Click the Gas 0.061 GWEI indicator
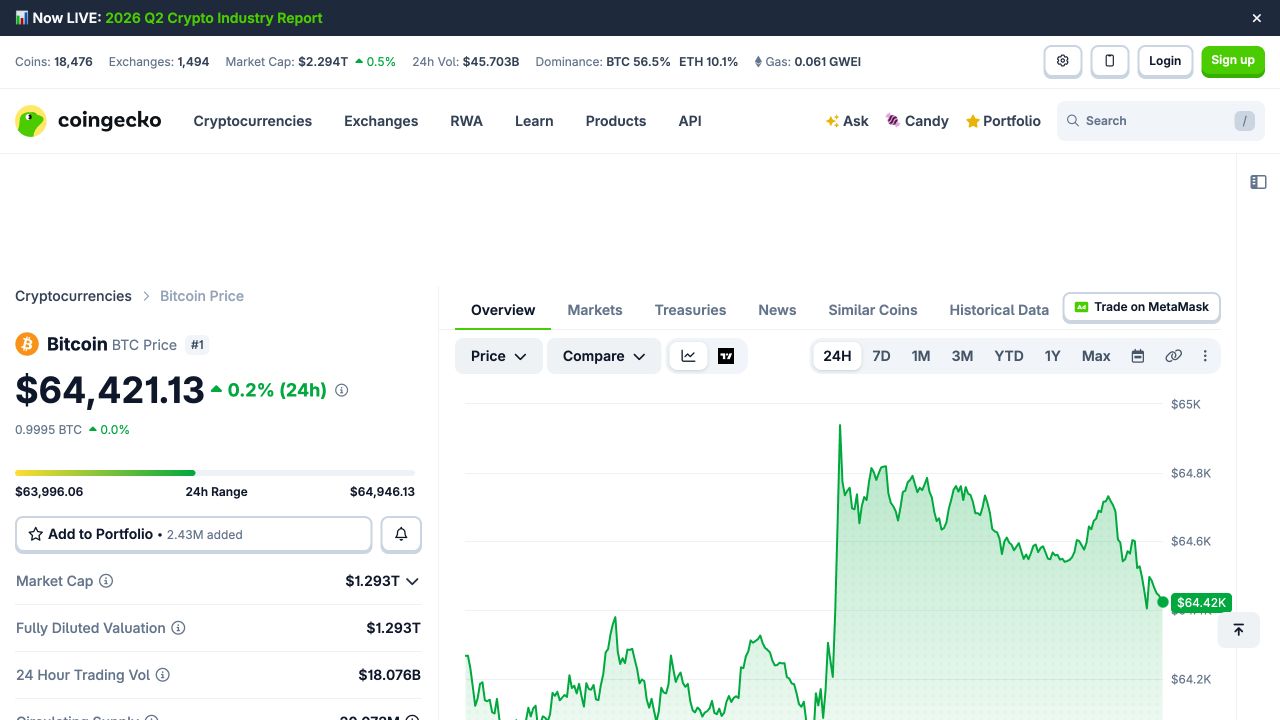This screenshot has height=720, width=1280. [x=808, y=62]
